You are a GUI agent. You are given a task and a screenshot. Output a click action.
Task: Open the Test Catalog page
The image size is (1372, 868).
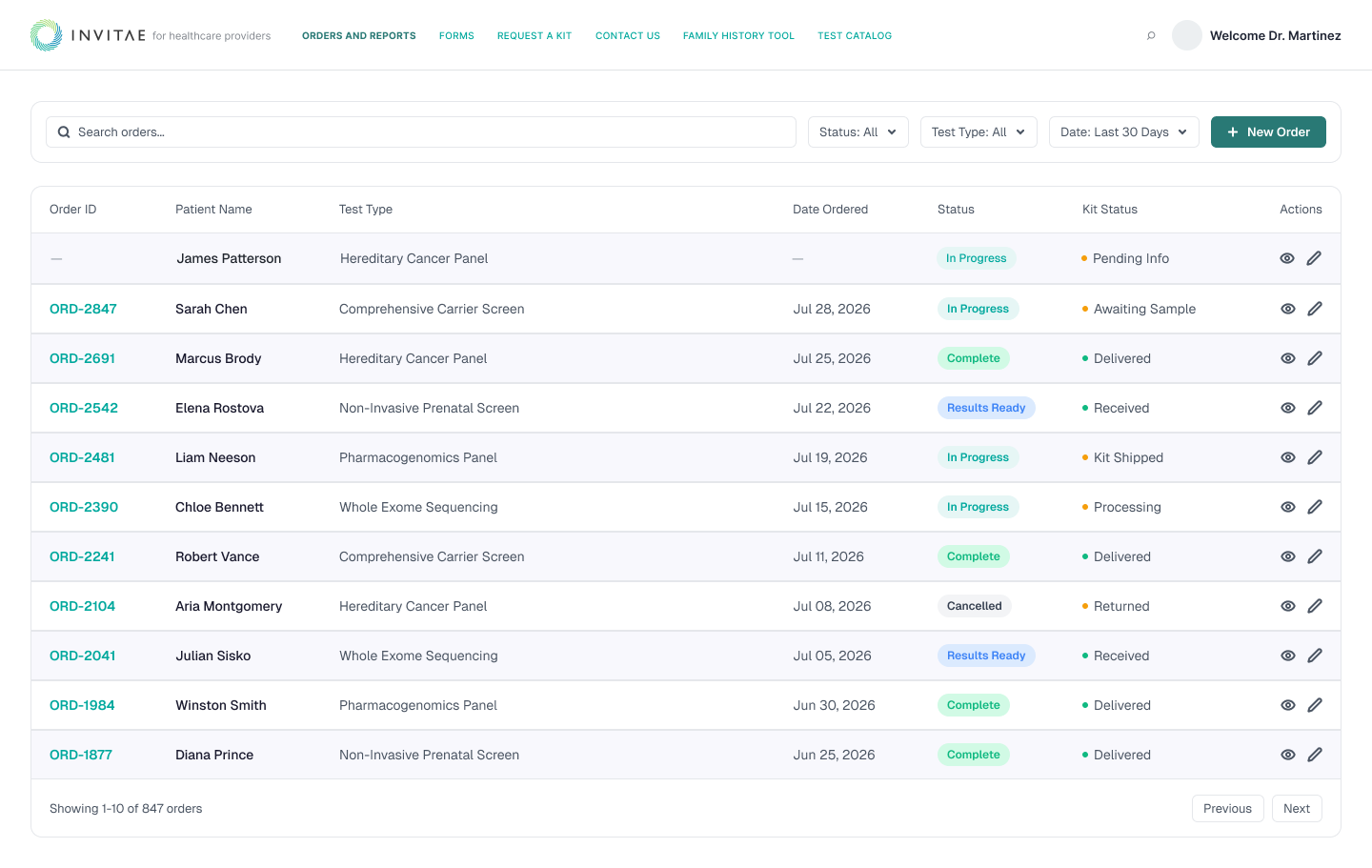(855, 36)
